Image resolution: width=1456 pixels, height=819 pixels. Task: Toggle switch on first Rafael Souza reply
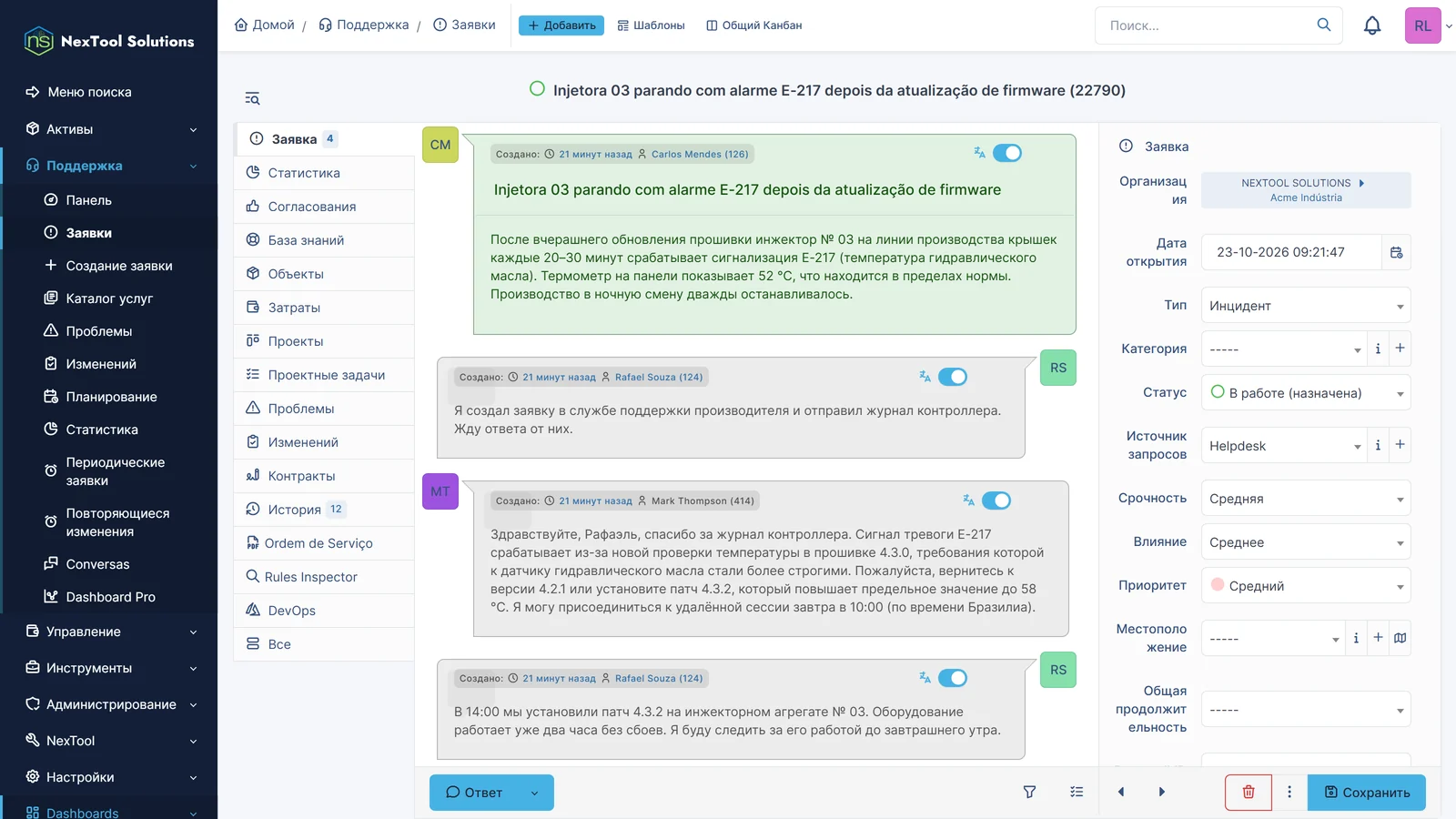tap(953, 377)
